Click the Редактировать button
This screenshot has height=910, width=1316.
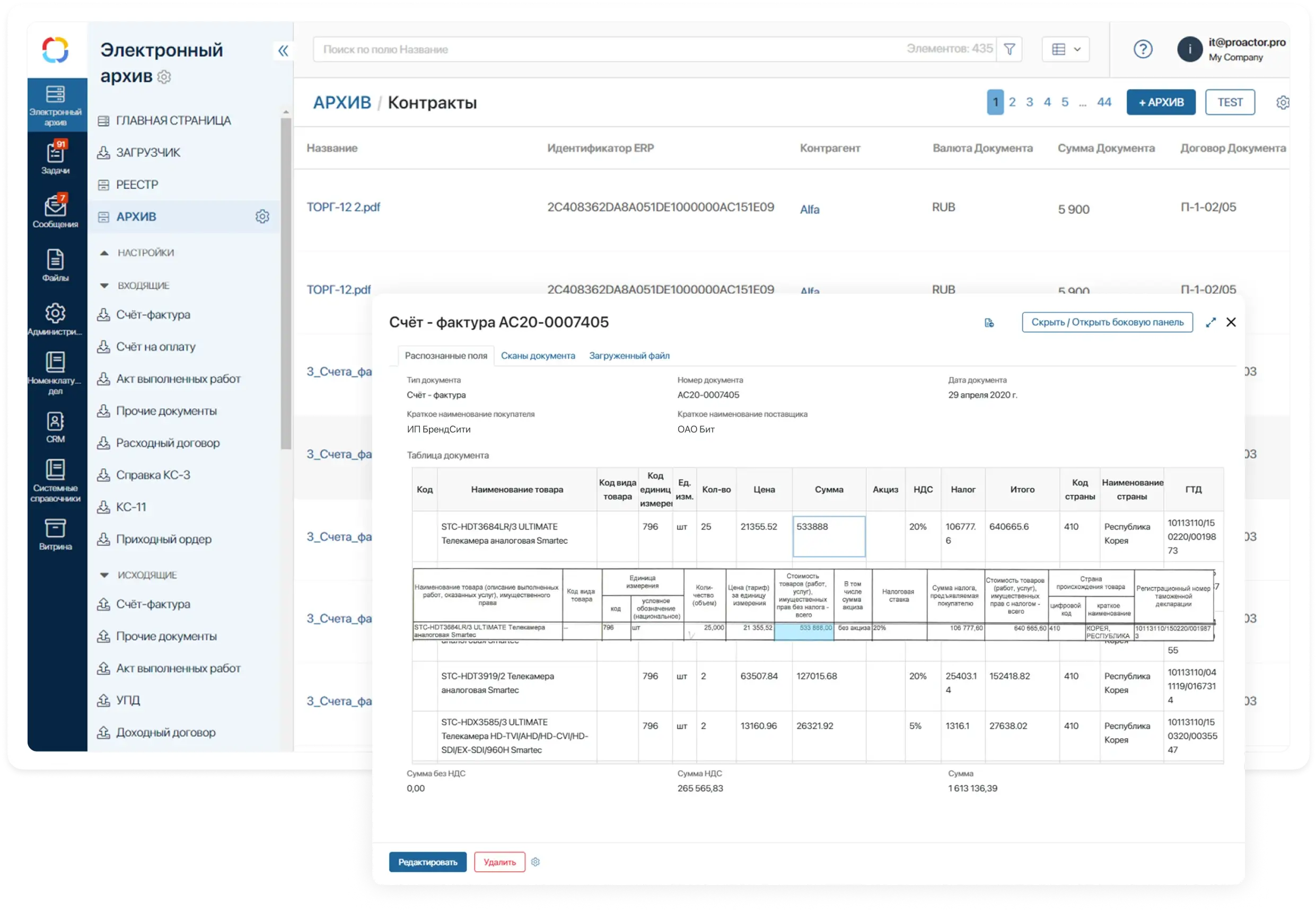(x=427, y=862)
